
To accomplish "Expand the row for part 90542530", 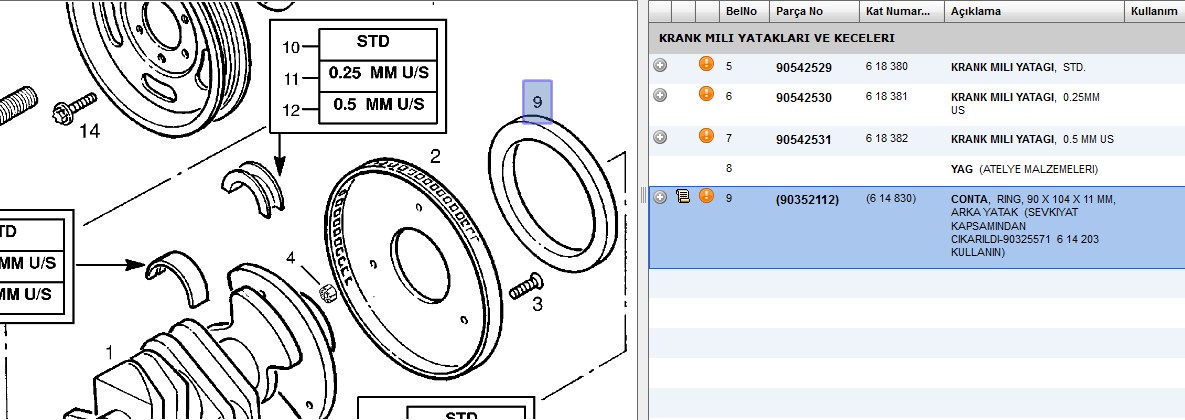I will (x=660, y=95).
